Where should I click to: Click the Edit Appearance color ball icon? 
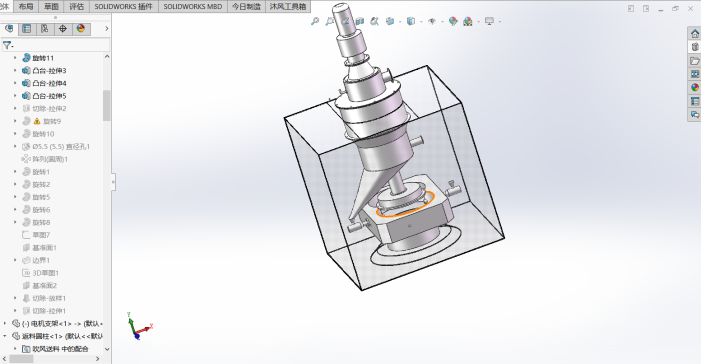pos(453,21)
